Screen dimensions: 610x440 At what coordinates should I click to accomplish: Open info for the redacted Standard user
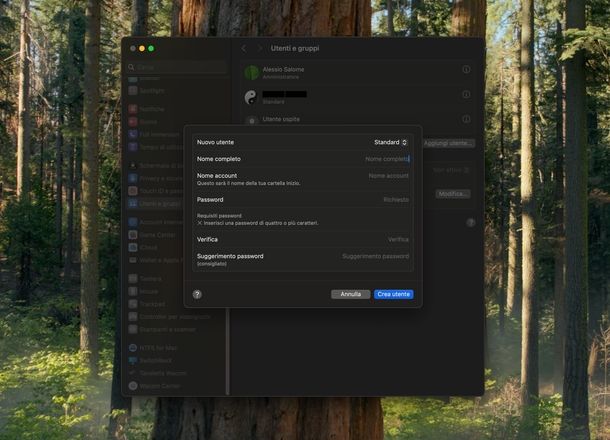point(466,94)
